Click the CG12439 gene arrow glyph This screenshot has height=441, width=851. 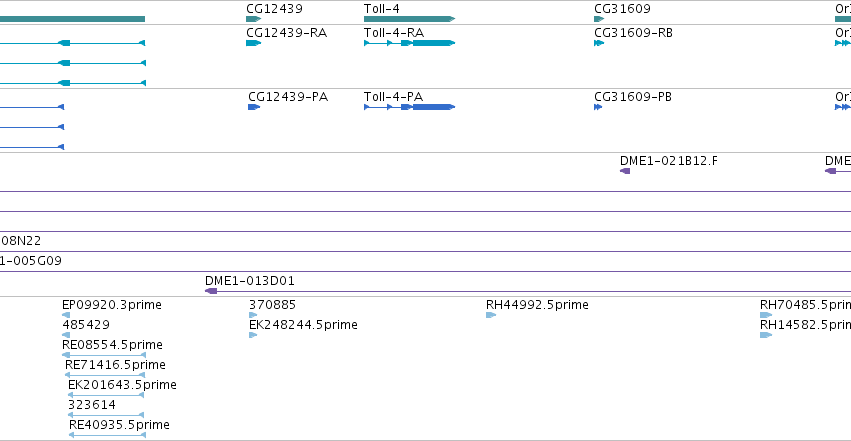pyautogui.click(x=253, y=19)
